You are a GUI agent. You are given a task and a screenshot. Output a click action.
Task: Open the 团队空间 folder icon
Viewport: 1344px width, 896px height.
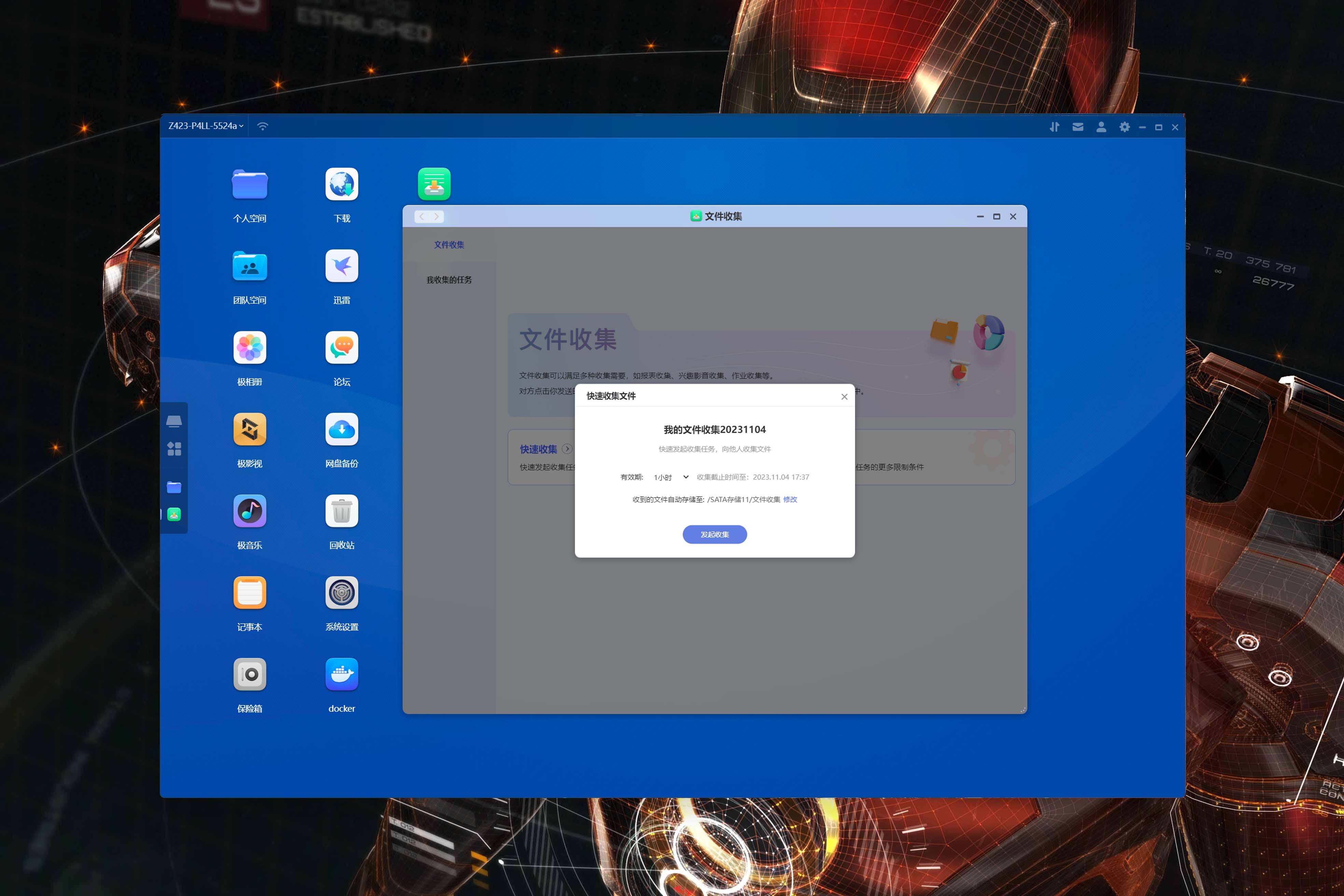[250, 266]
